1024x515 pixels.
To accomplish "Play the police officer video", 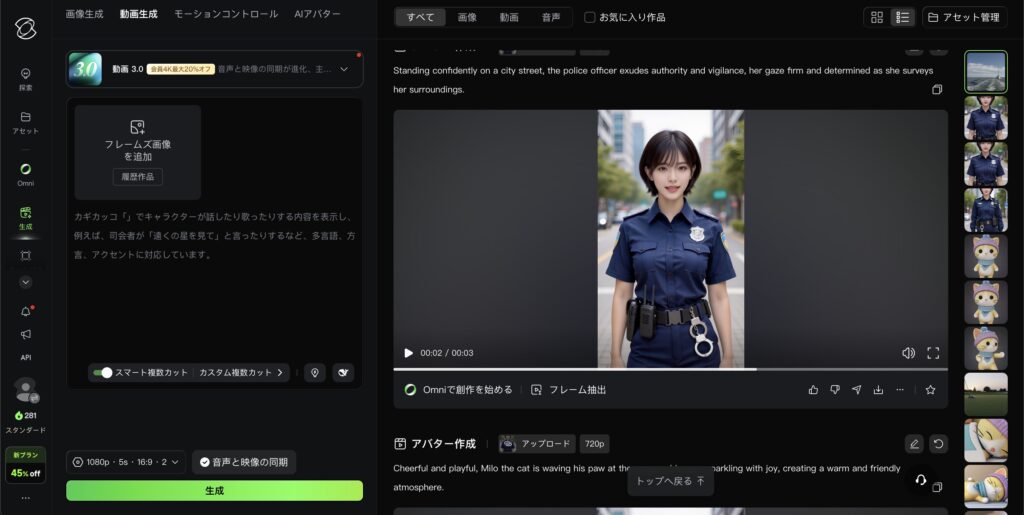I will coord(408,353).
